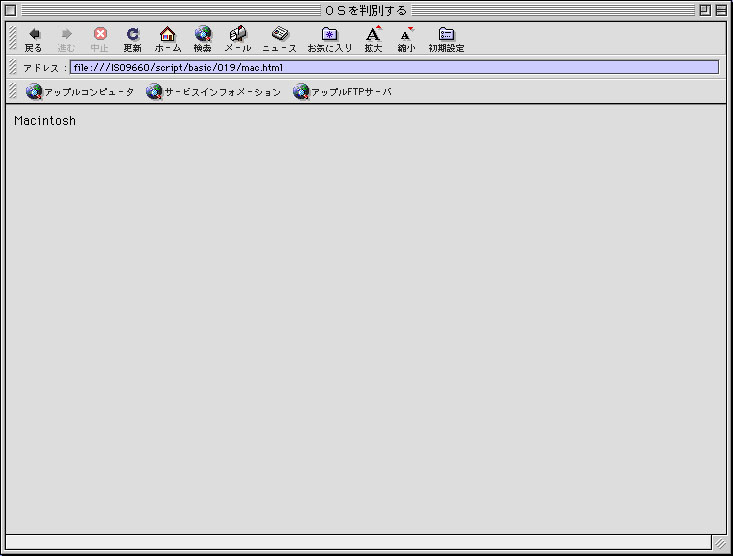Click the 進む (Forward) arrow icon
This screenshot has width=733, height=556.
pyautogui.click(x=66, y=34)
